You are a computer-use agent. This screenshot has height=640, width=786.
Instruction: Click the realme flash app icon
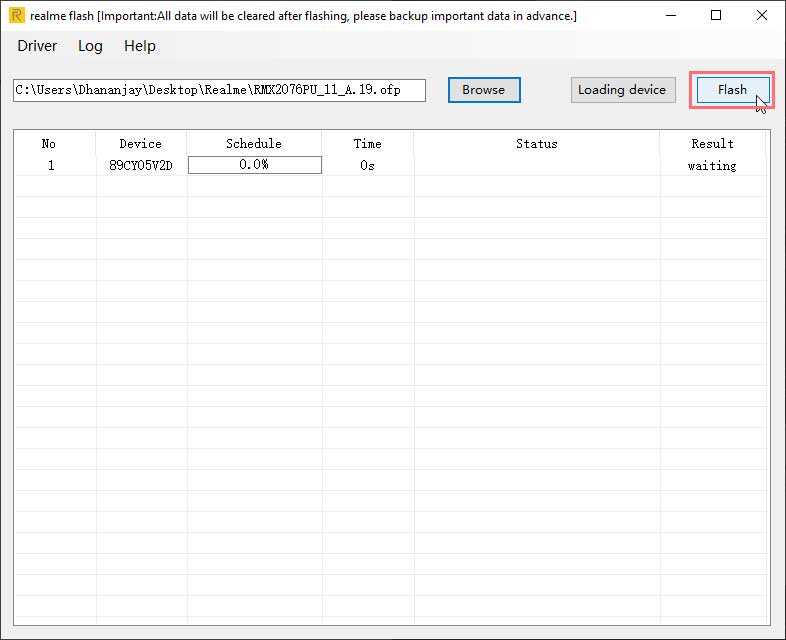(16, 16)
